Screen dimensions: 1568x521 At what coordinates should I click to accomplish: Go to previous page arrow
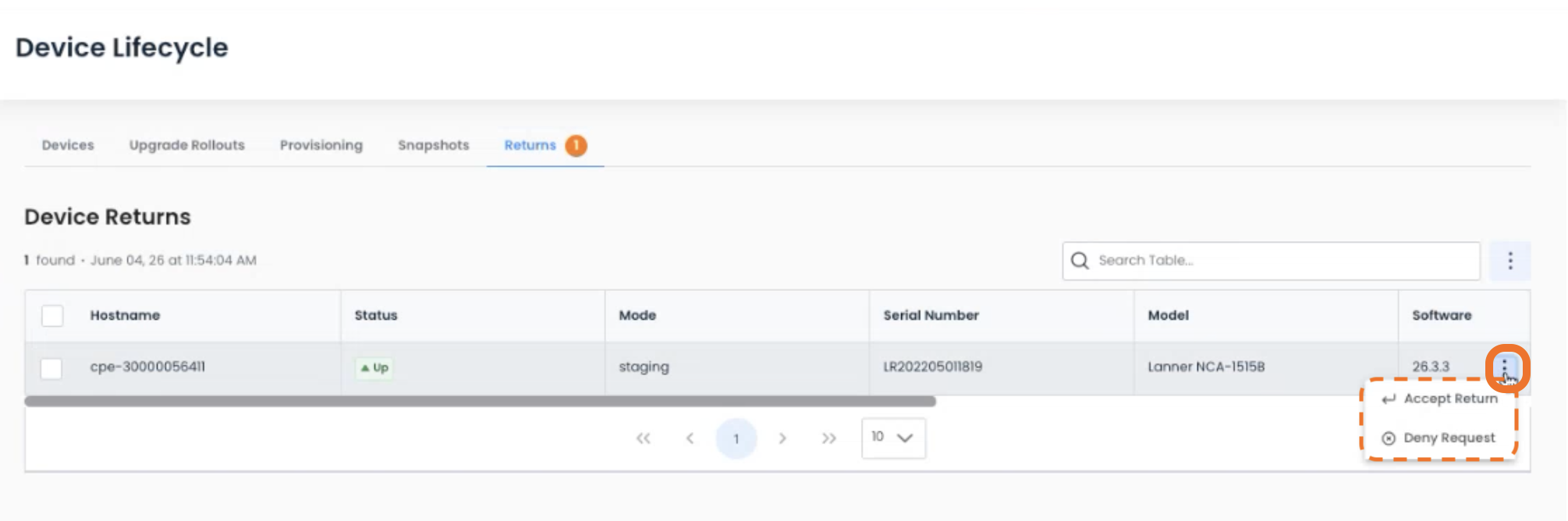(690, 438)
